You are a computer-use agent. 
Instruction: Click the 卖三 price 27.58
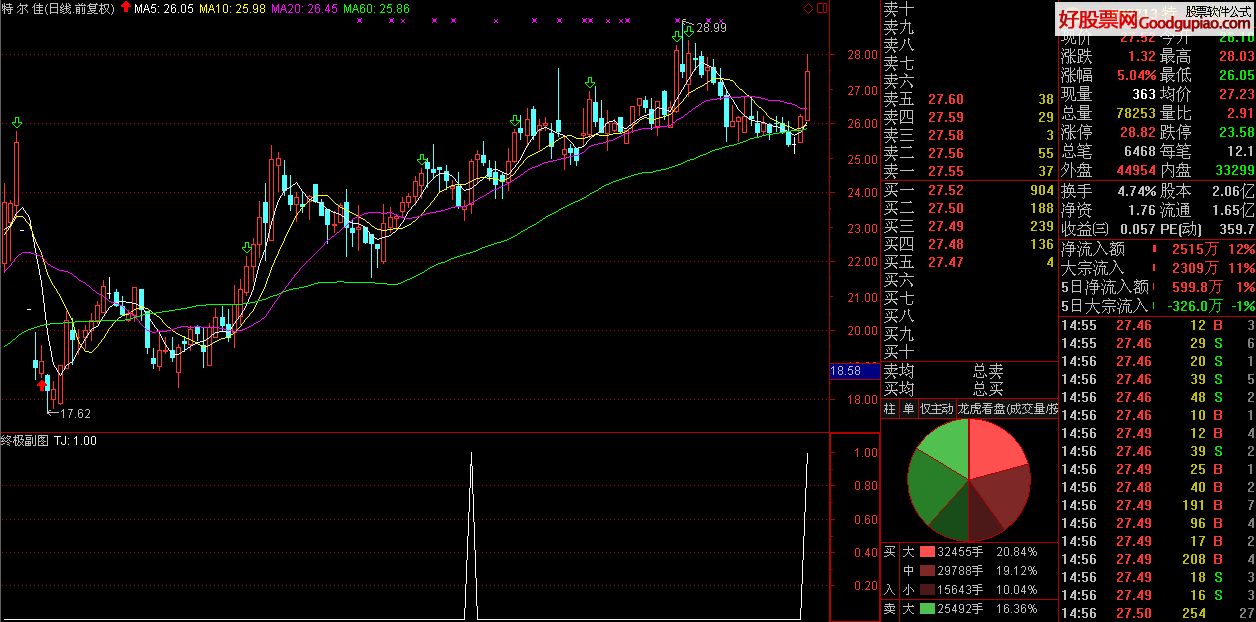point(945,135)
